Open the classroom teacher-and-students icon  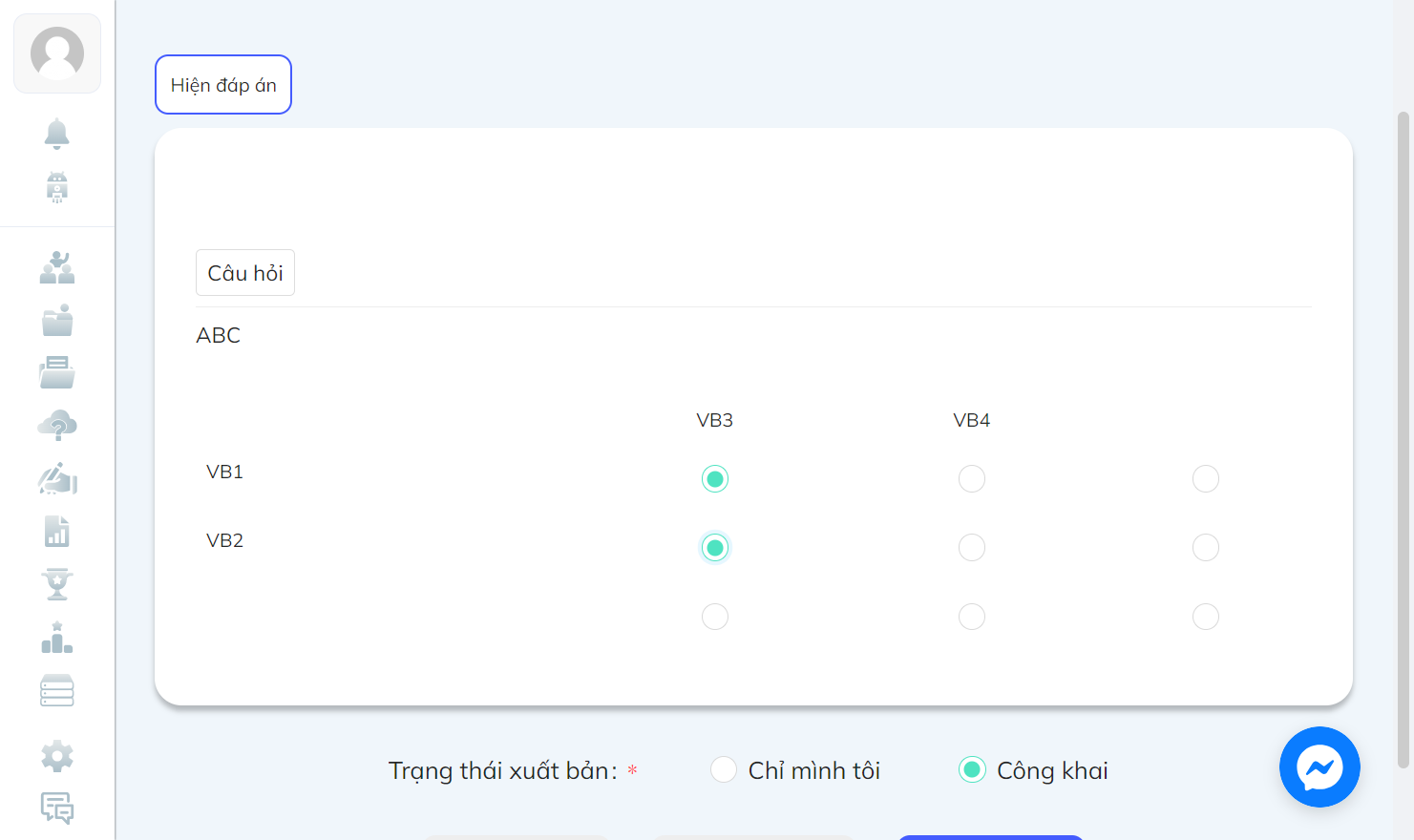click(x=57, y=267)
